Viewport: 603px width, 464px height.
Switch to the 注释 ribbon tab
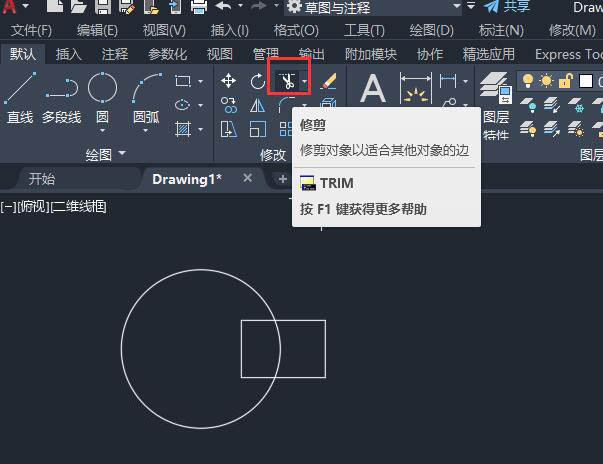click(115, 55)
